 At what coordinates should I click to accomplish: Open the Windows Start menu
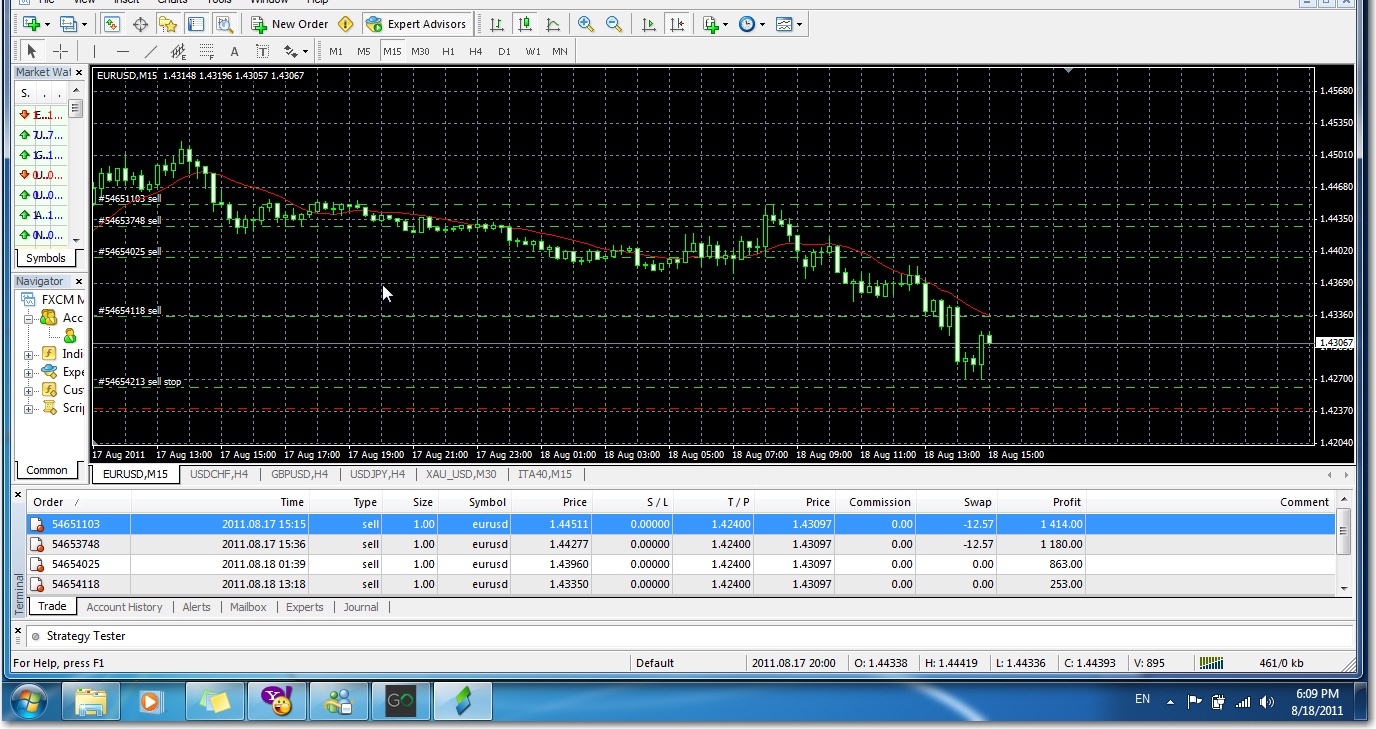[27, 702]
